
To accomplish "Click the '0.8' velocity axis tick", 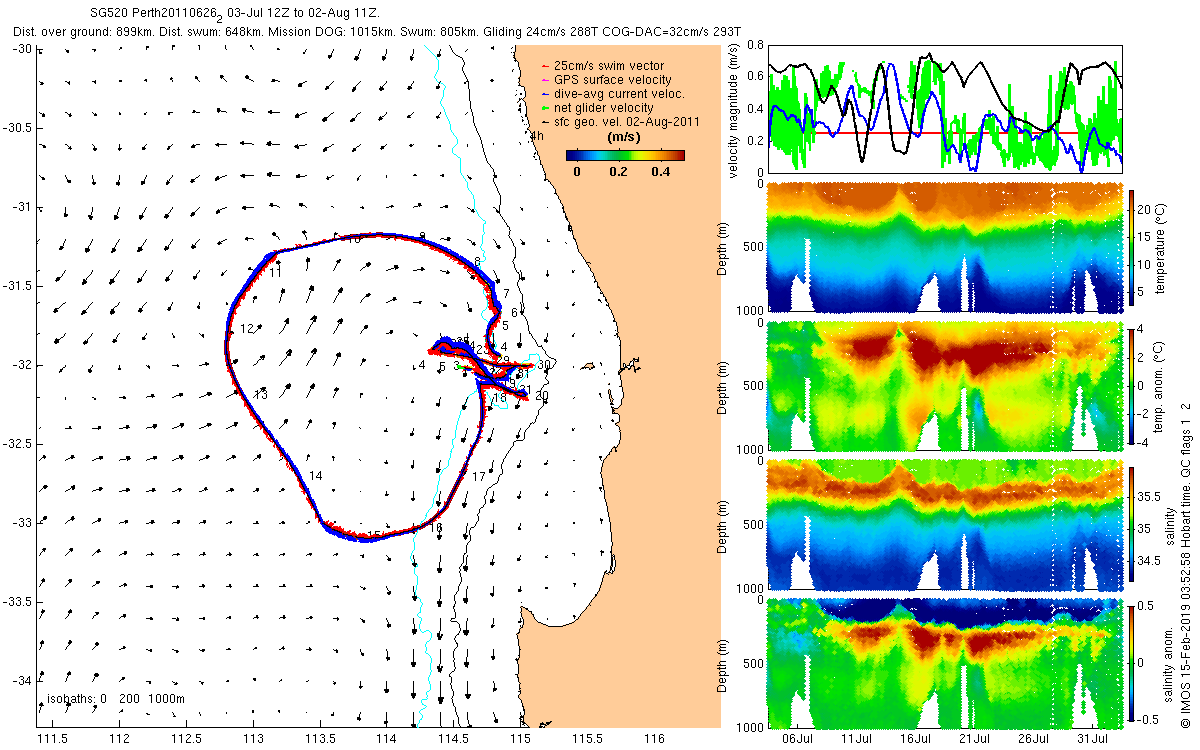I will click(754, 45).
